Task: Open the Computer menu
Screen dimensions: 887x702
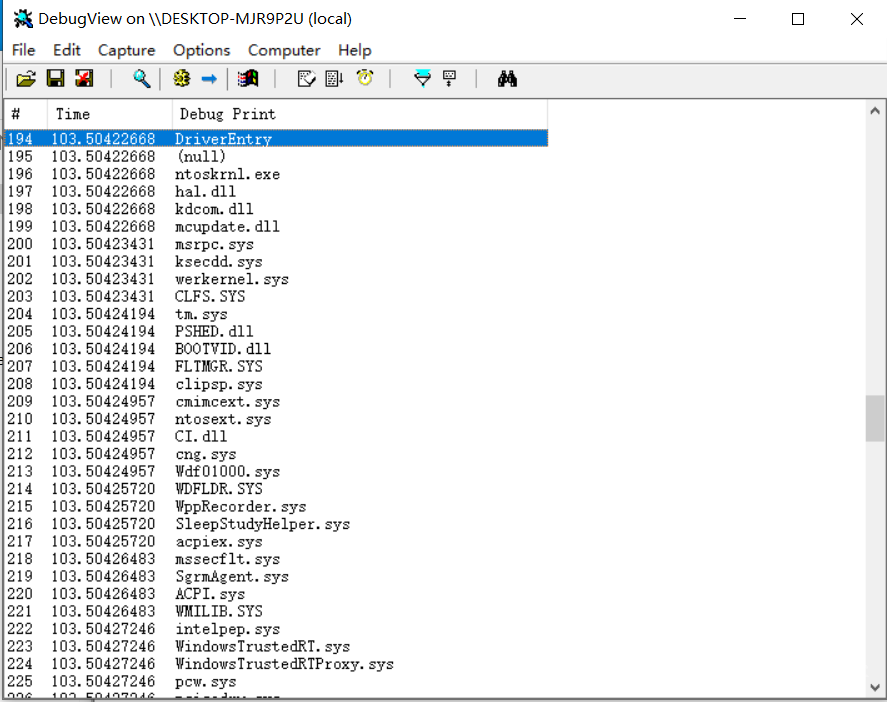Action: click(x=284, y=50)
